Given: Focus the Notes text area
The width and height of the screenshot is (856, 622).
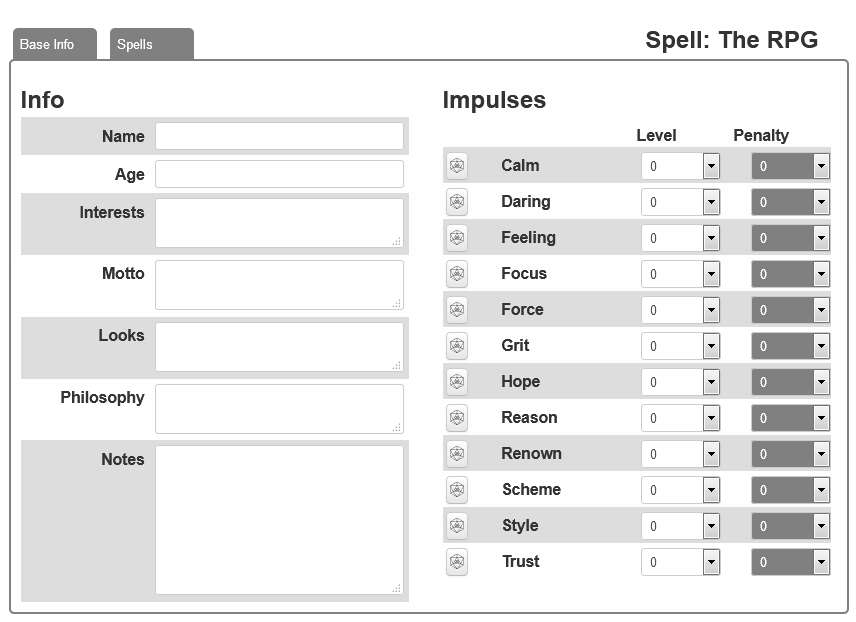Looking at the screenshot, I should coord(280,520).
